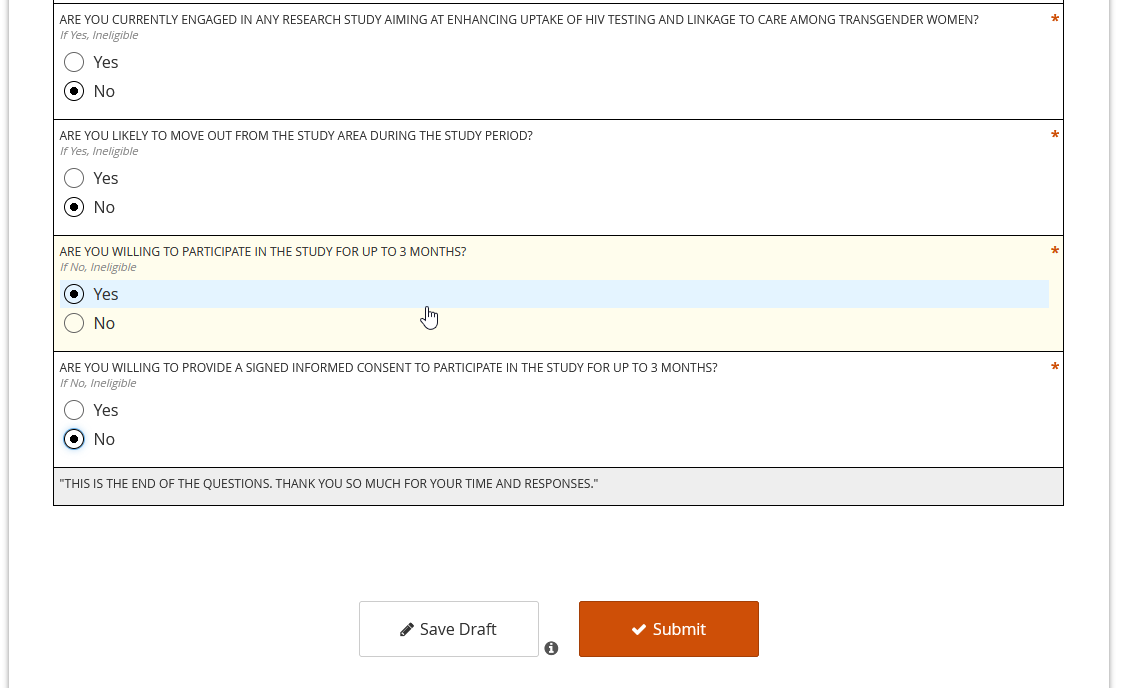Click the Save Draft button
This screenshot has height=688, width=1131.
coord(448,629)
